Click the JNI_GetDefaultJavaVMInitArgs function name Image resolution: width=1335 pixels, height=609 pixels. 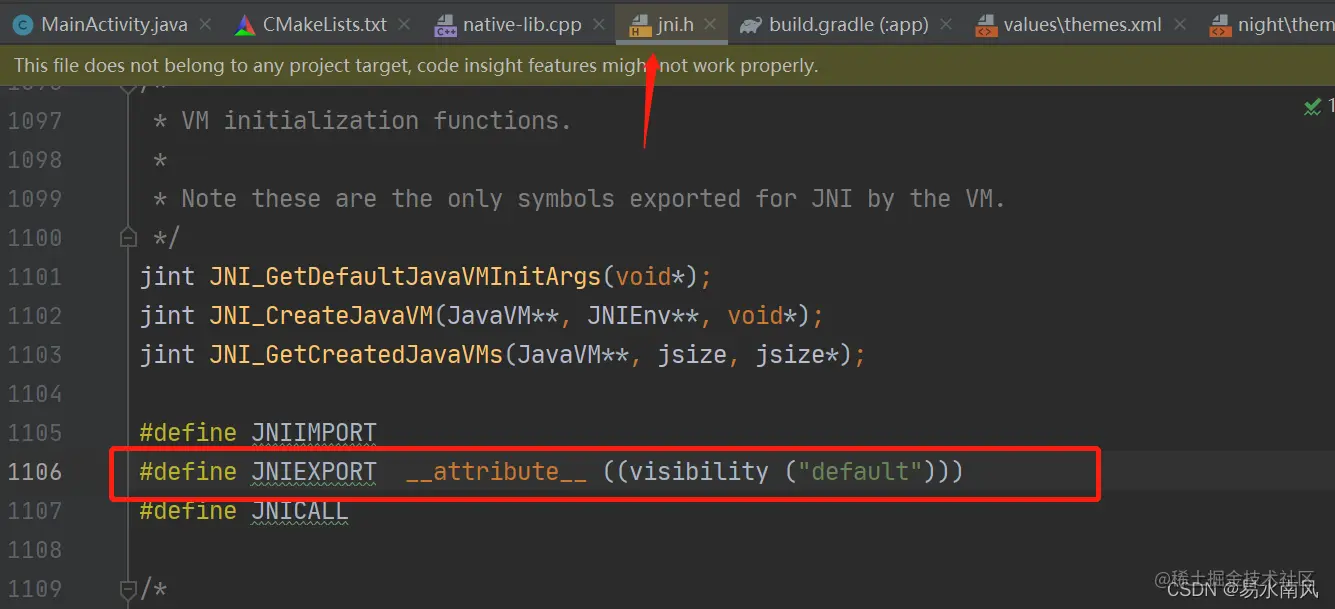tap(406, 277)
